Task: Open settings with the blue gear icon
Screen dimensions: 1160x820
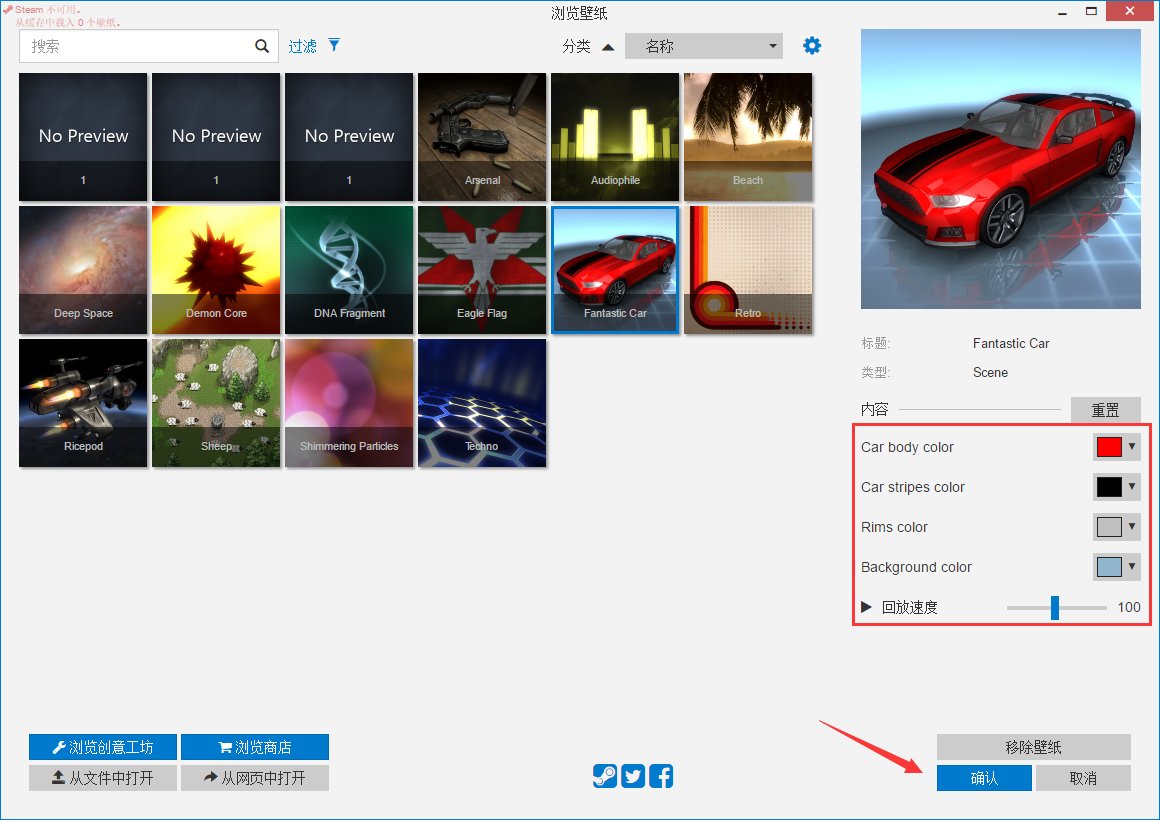Action: [x=812, y=46]
